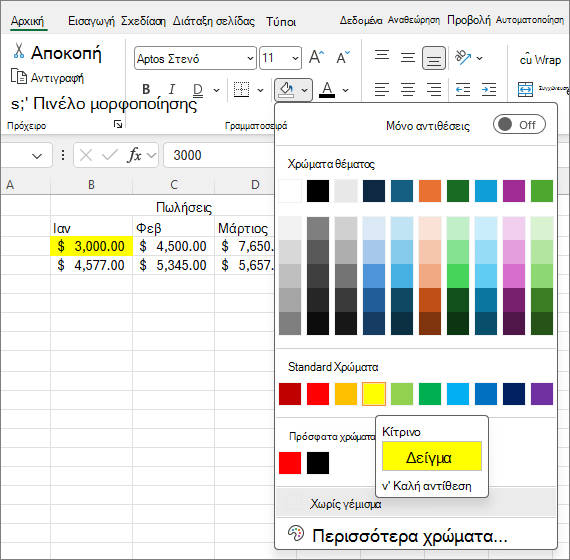Select the Χωρίς γέμισμα option
Screen dimensions: 570x560
pos(416,504)
